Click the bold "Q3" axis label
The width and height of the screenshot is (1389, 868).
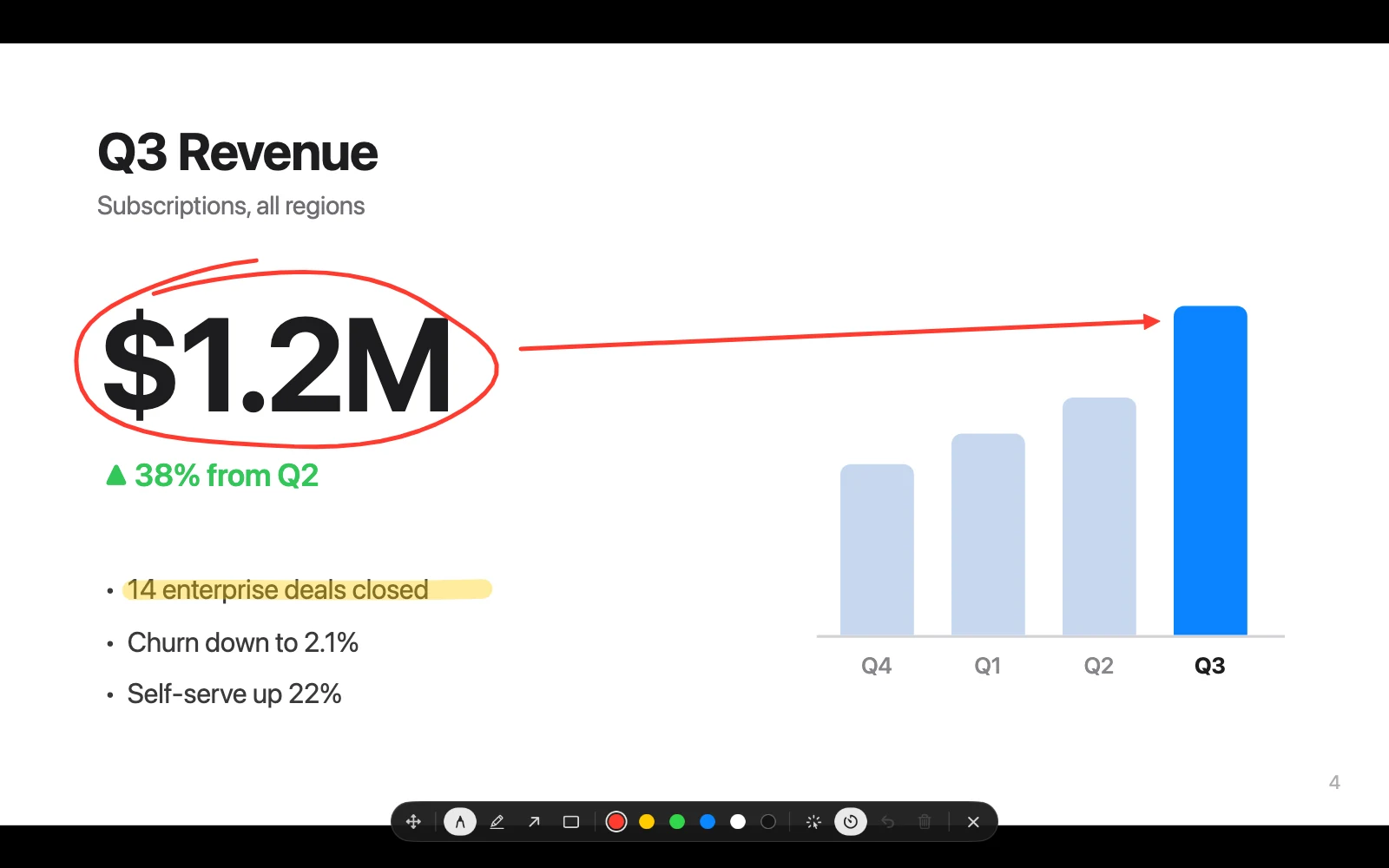point(1210,666)
